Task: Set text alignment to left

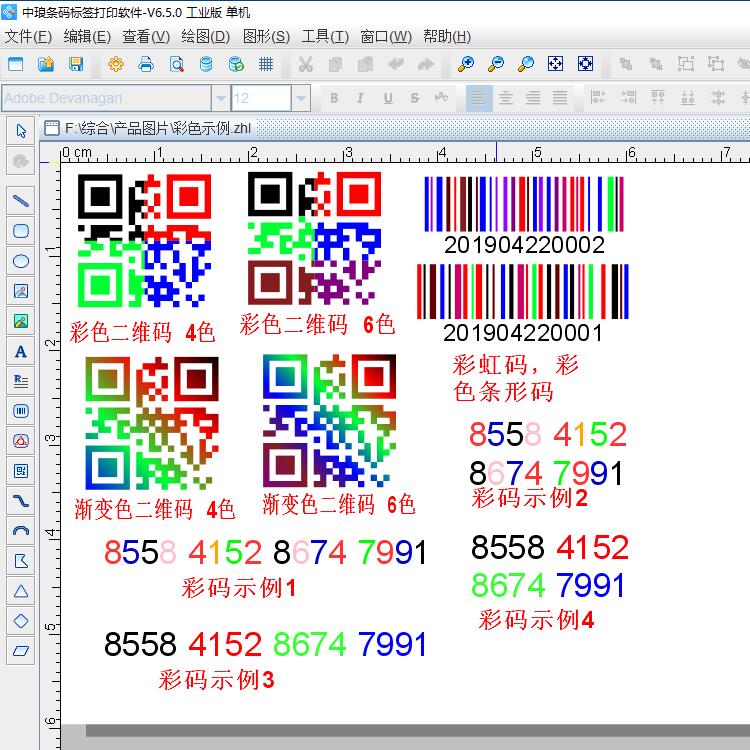Action: (478, 98)
